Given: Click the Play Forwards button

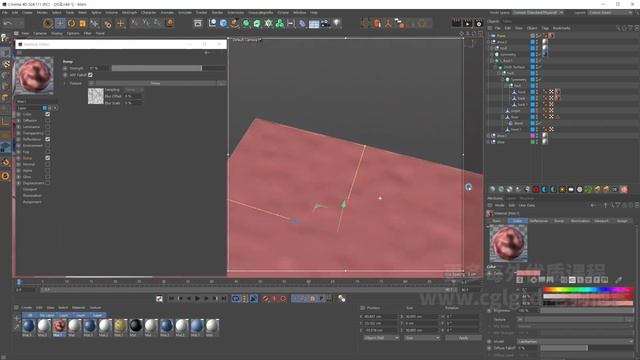Looking at the screenshot, I should click(198, 299).
